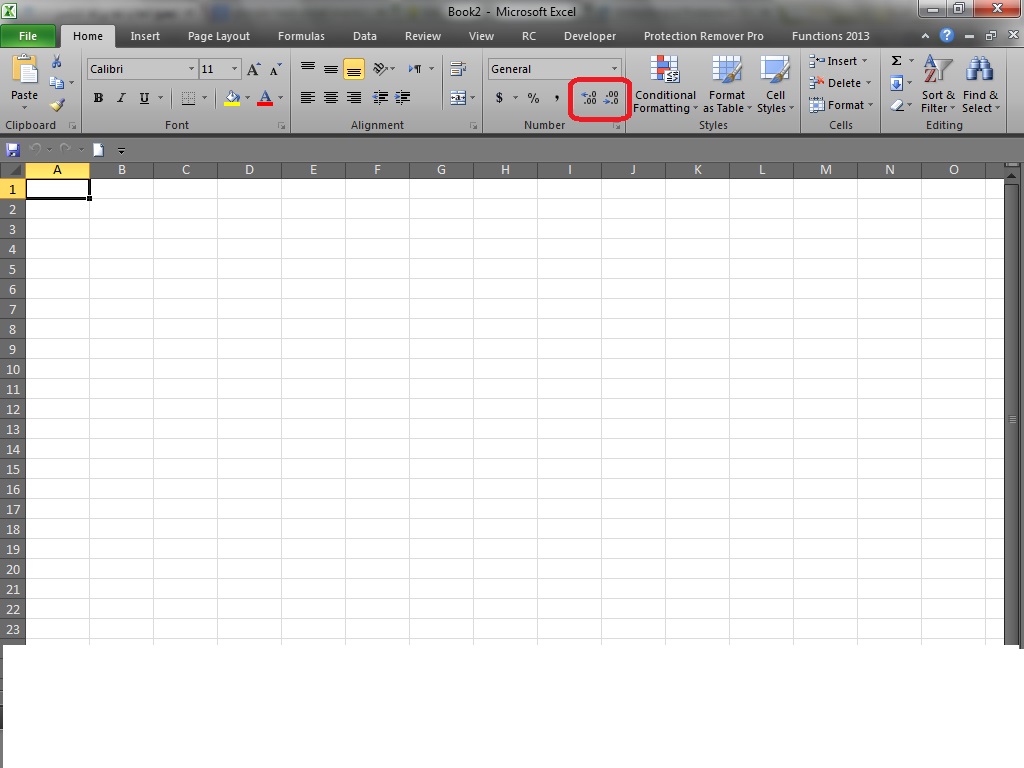Click the Undo arrow in Quick Access Toolbar
The width and height of the screenshot is (1024, 768).
pyautogui.click(x=35, y=150)
